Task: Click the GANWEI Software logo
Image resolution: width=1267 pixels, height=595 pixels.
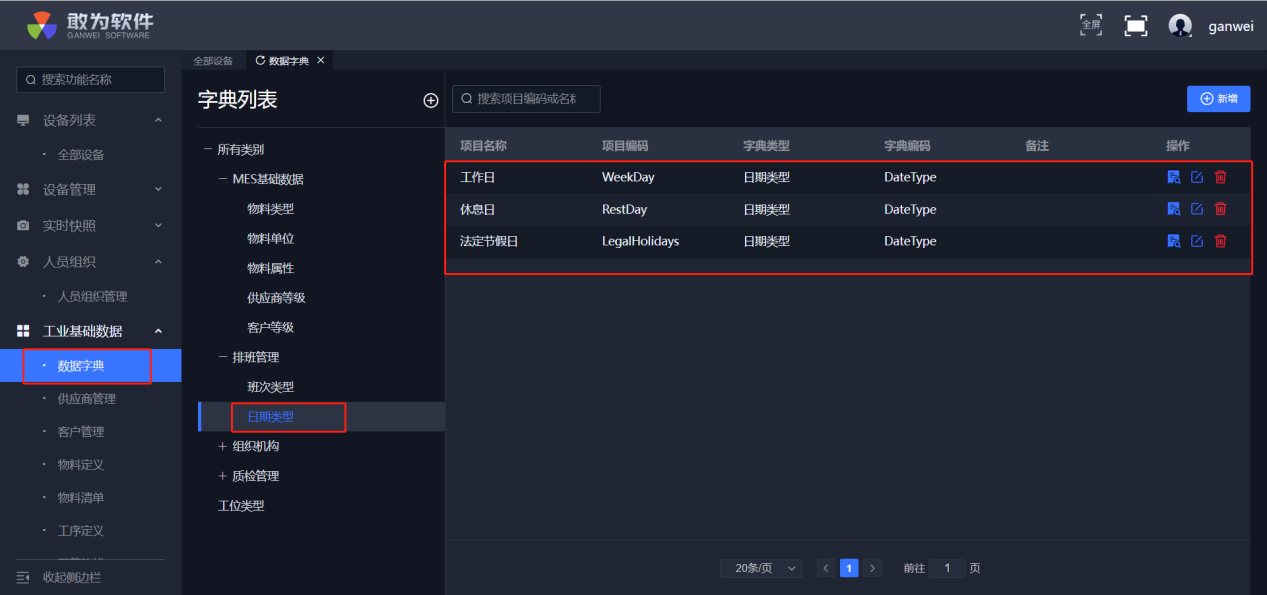Action: coord(91,25)
